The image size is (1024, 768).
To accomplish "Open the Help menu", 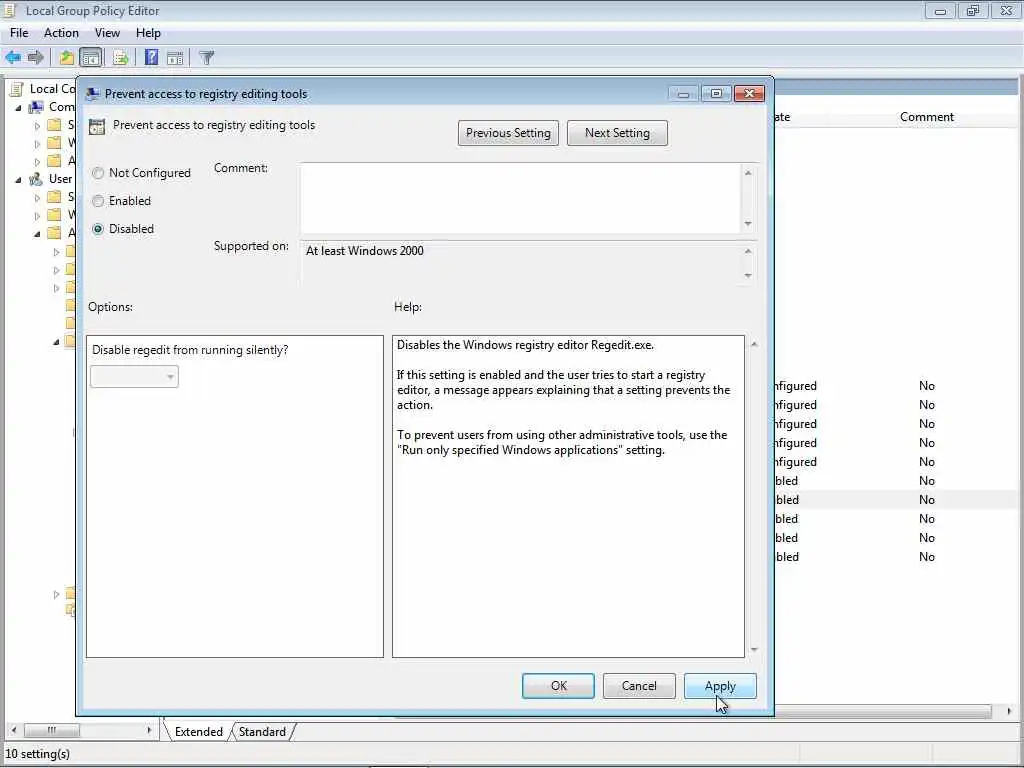I will (x=148, y=33).
